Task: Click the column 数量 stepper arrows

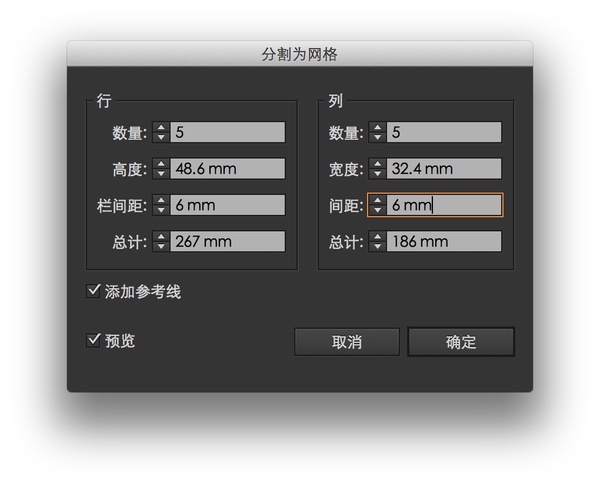Action: click(377, 132)
